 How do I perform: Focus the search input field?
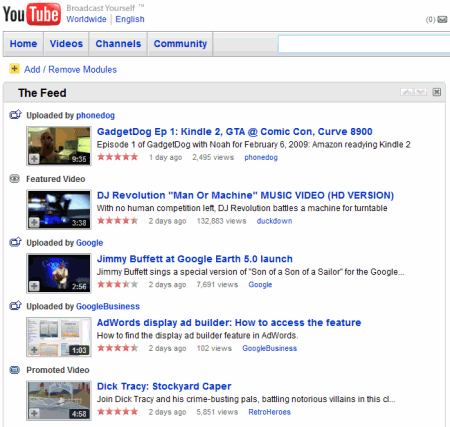click(364, 44)
